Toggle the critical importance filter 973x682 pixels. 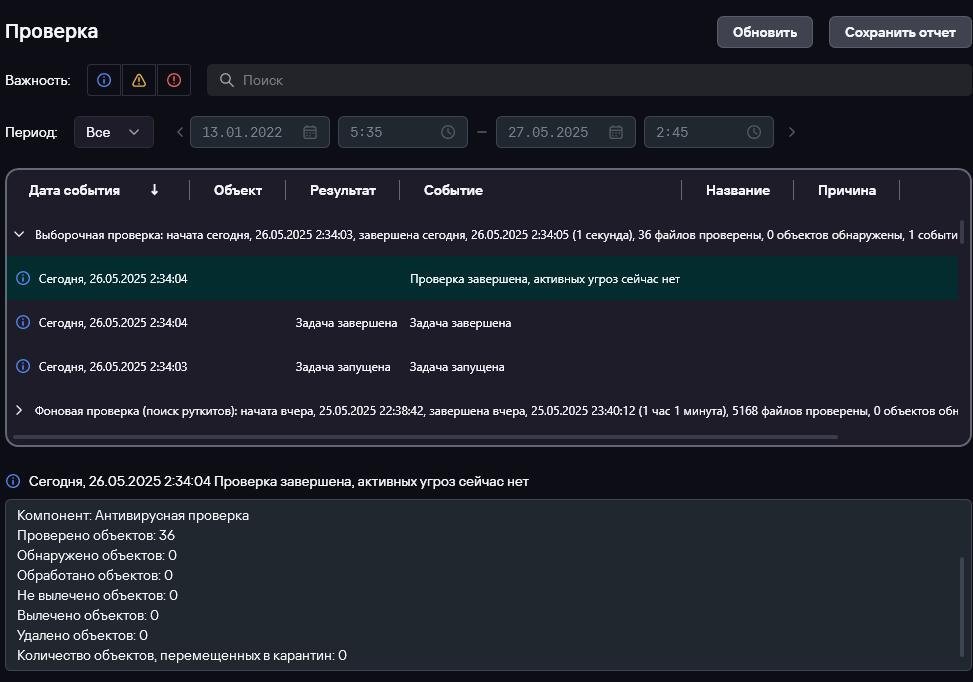(x=174, y=80)
